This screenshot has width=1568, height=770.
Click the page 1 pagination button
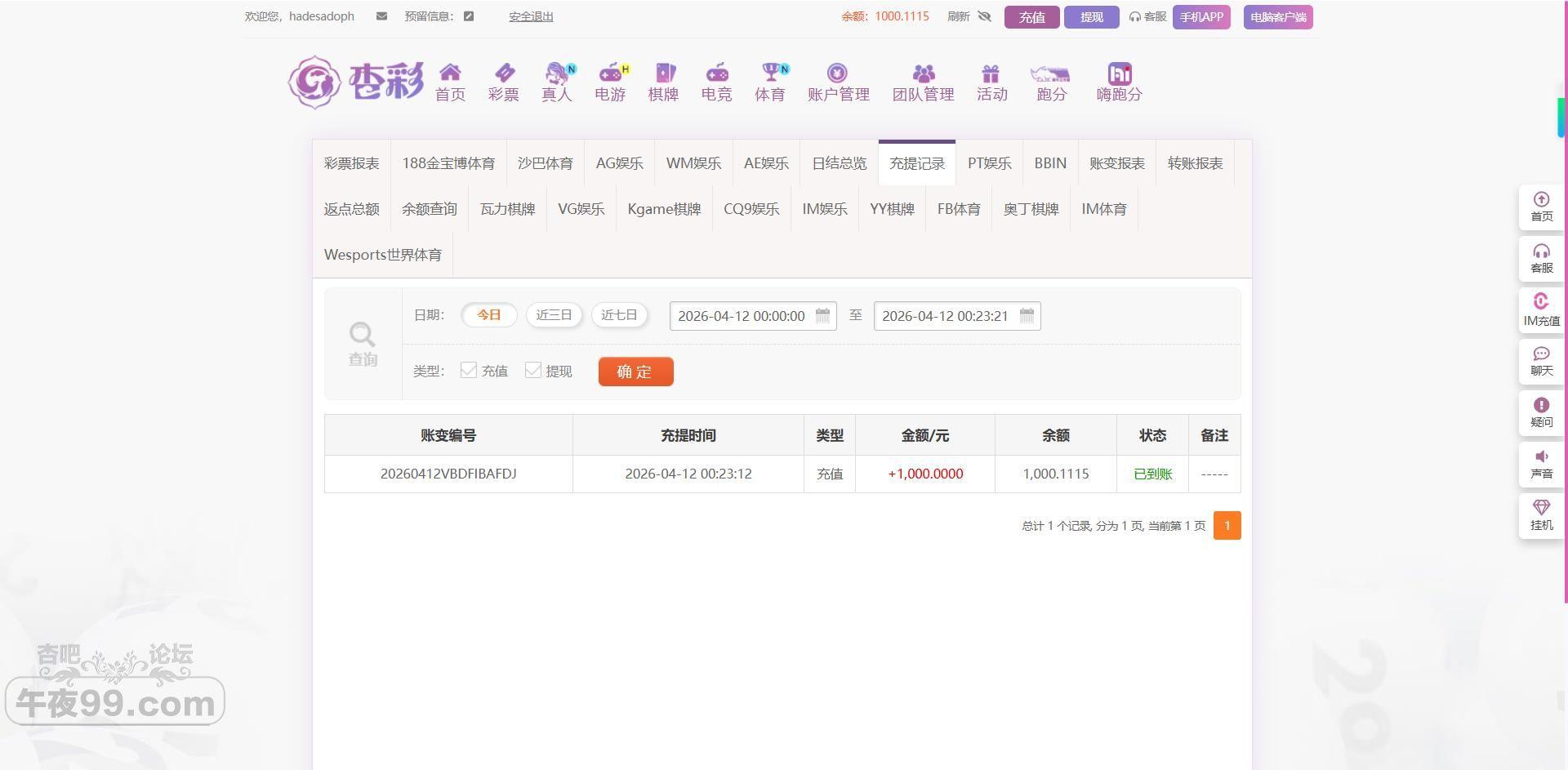(x=1227, y=526)
